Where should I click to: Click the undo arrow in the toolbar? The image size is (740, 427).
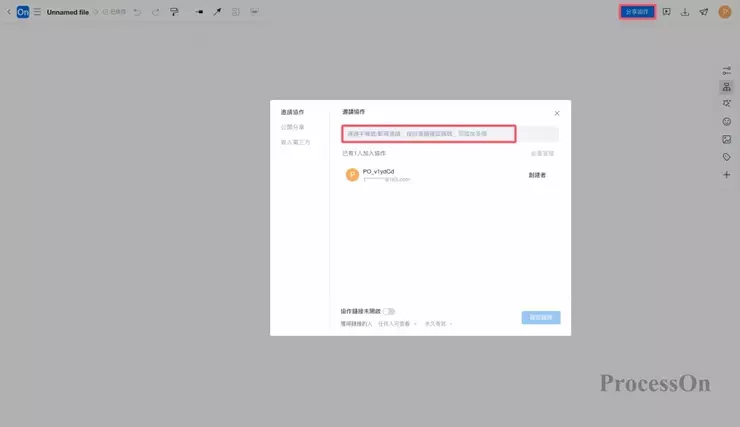137,12
